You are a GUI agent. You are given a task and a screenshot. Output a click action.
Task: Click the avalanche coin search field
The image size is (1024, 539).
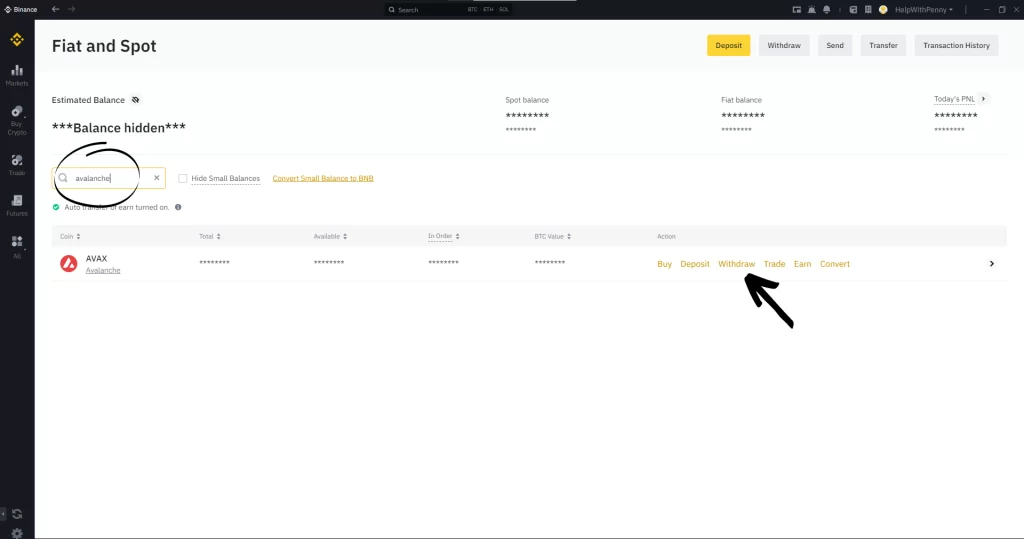[x=108, y=178]
